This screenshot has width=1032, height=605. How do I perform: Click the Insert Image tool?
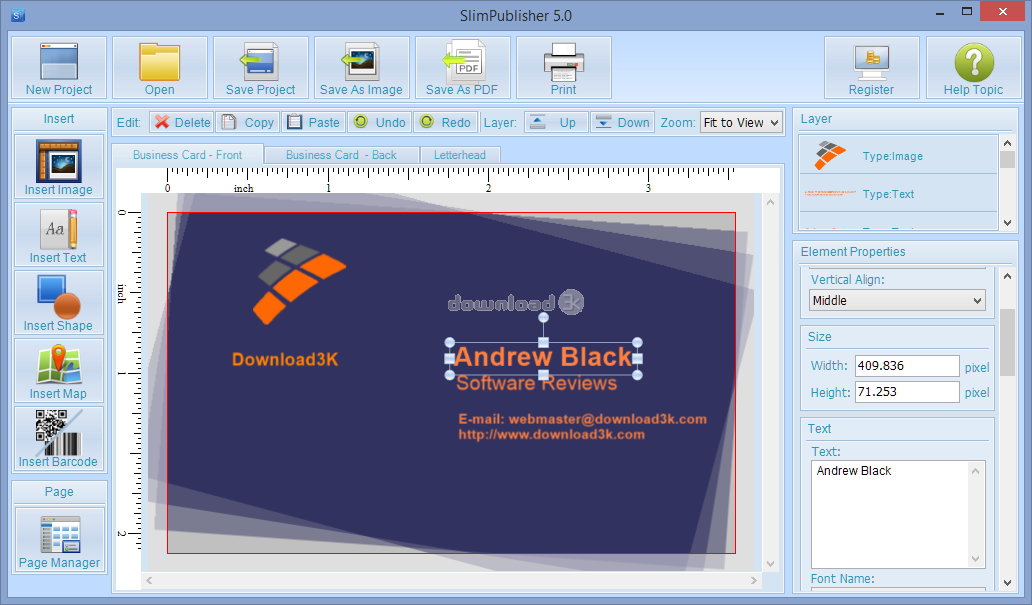(59, 167)
